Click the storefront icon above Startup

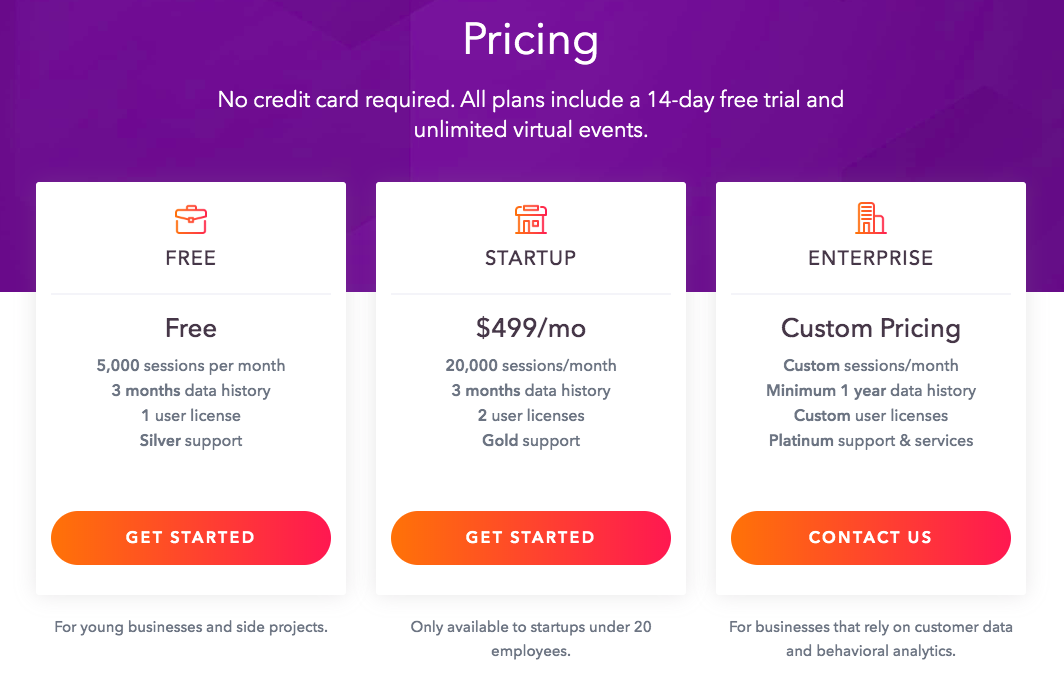[x=531, y=219]
